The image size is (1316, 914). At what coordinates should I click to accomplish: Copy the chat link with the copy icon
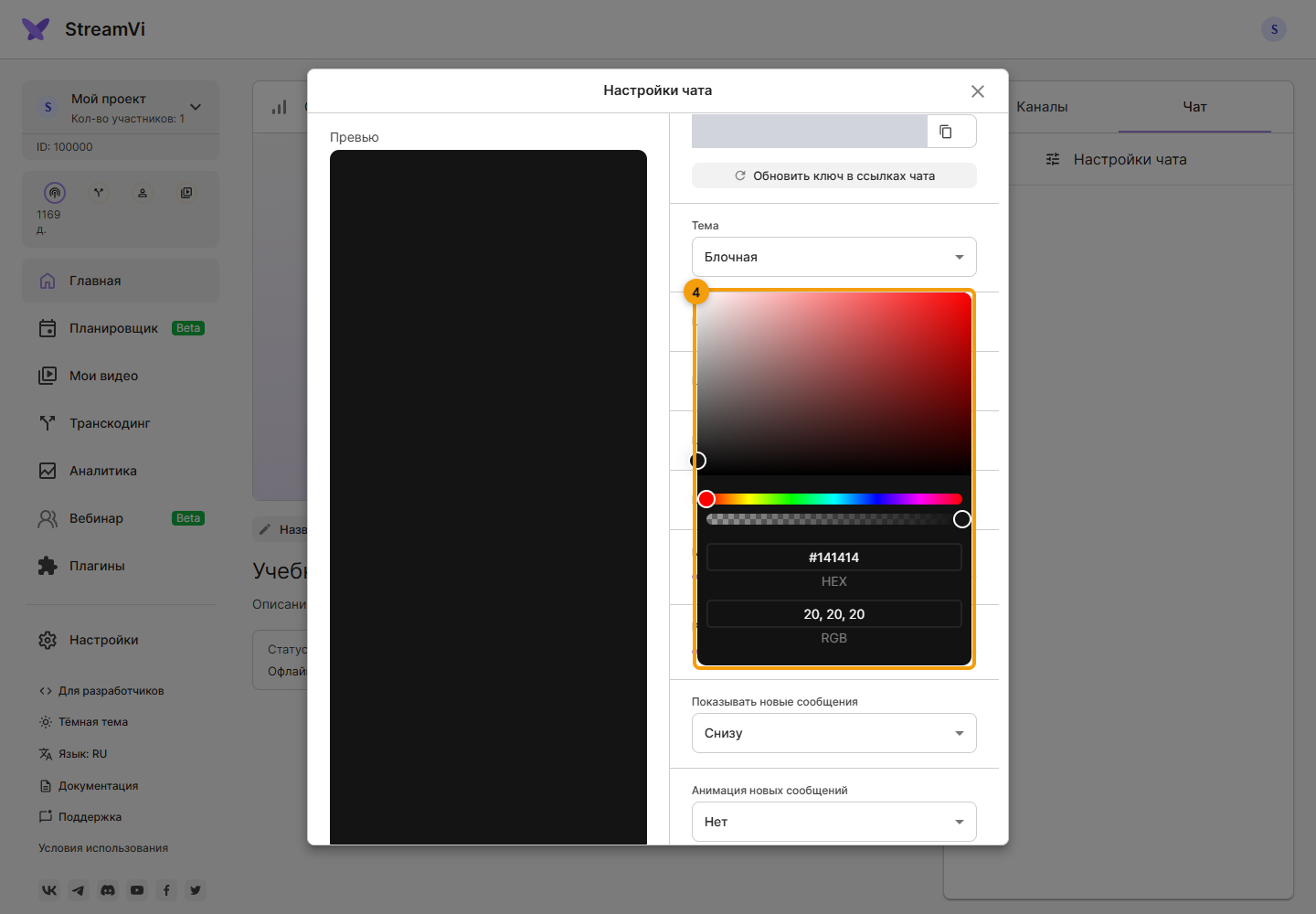[x=946, y=132]
